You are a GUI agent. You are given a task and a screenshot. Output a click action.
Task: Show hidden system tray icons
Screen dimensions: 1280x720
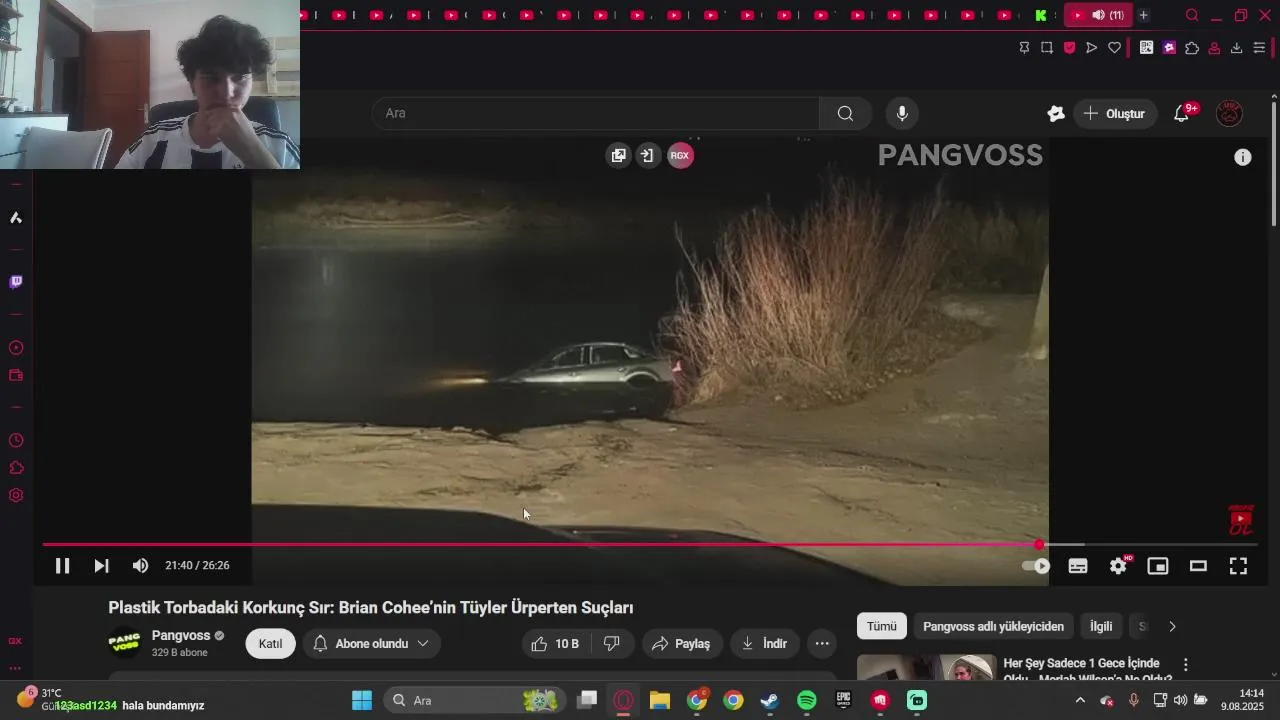1080,700
